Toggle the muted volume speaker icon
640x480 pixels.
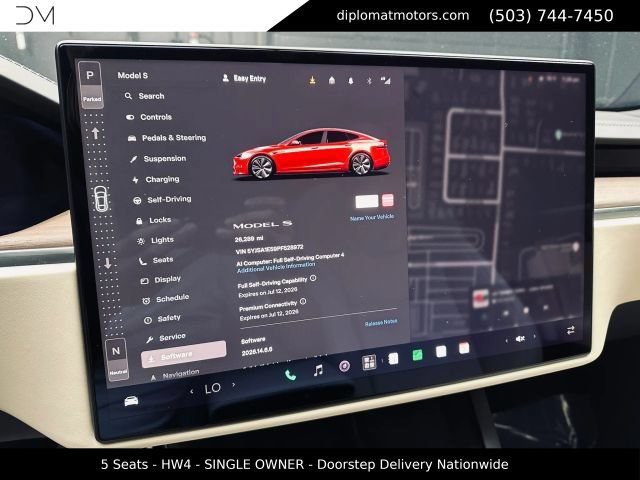point(520,339)
